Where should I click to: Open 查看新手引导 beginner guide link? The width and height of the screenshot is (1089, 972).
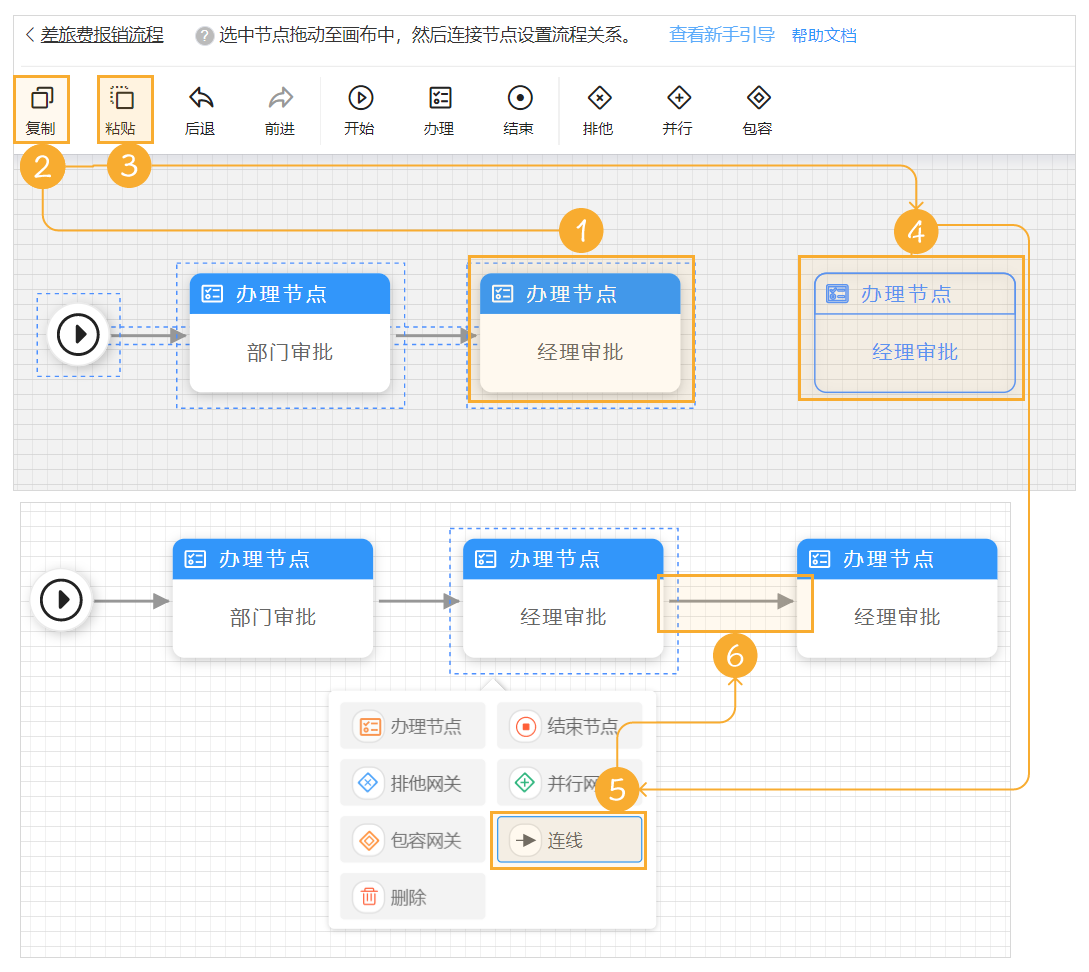[x=721, y=35]
